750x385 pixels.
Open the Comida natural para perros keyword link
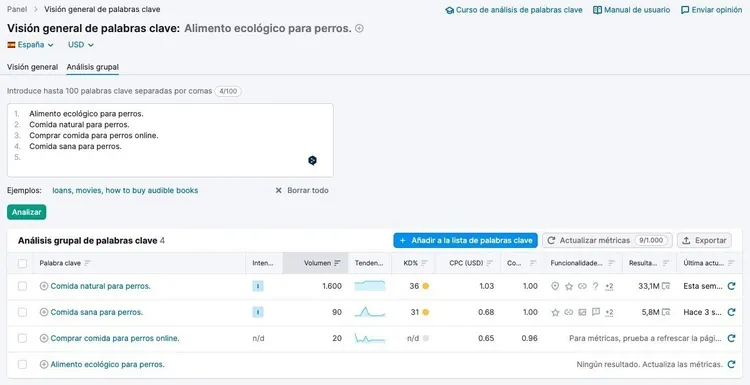(100, 286)
